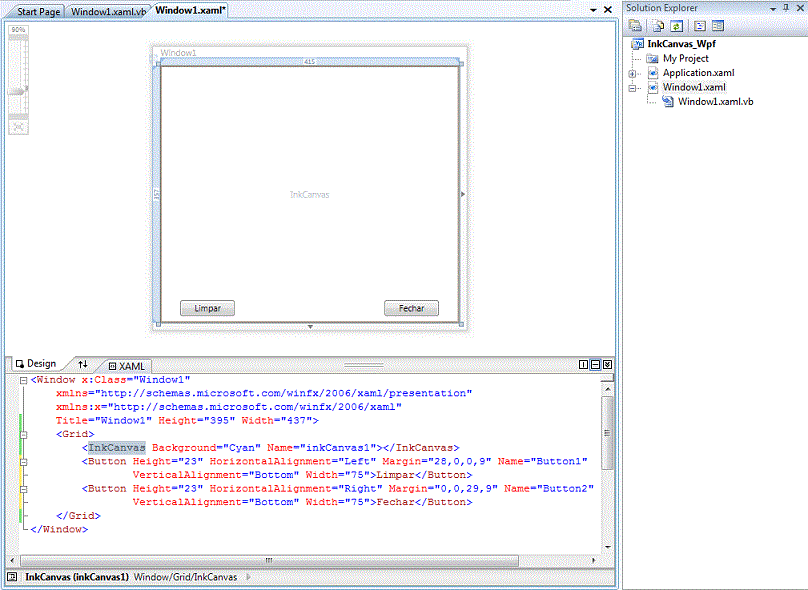Screen dimensions: 808x590
Task: Switch to vertical split view
Action: (x=583, y=364)
